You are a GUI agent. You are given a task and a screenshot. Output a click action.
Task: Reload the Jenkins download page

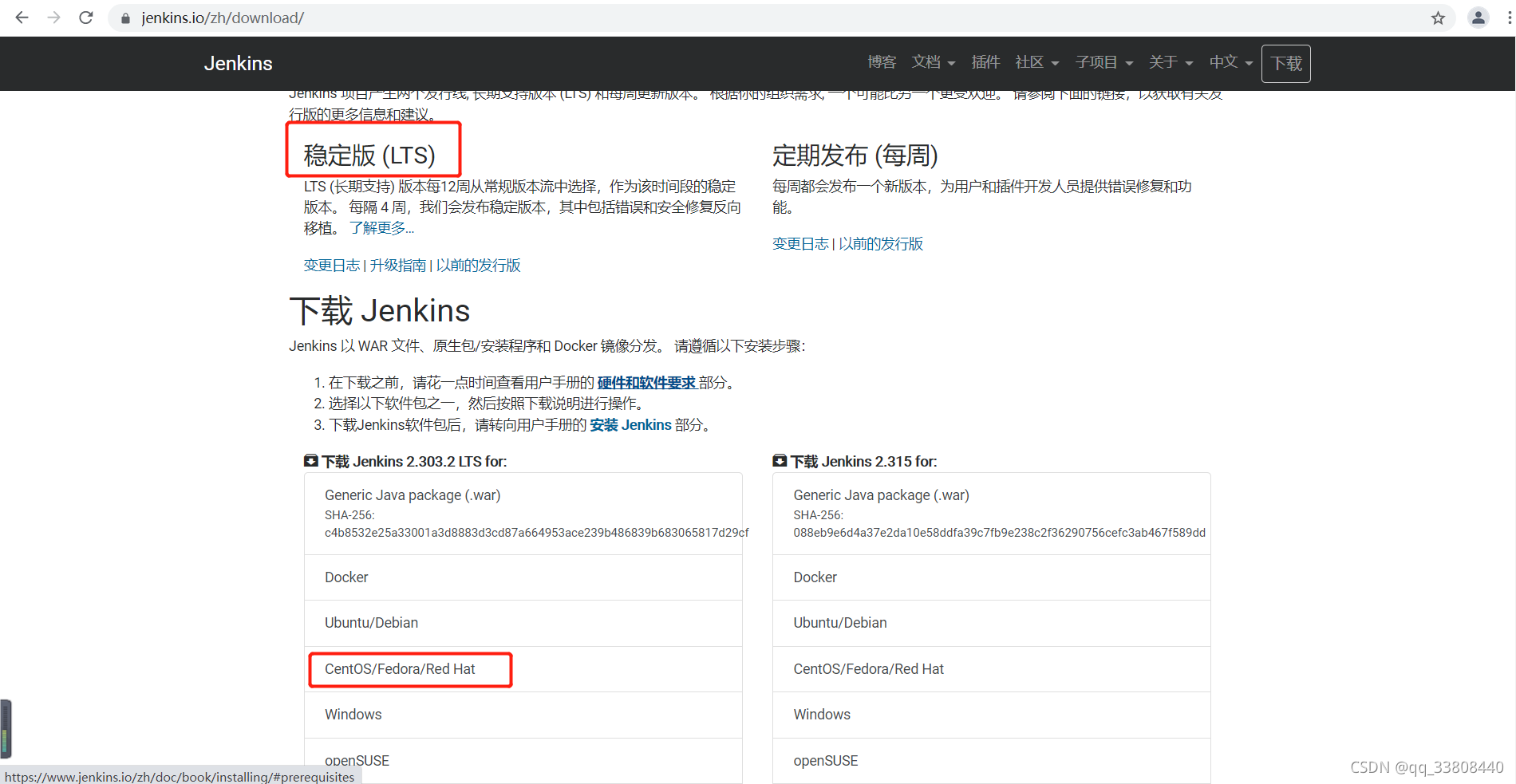pos(86,18)
